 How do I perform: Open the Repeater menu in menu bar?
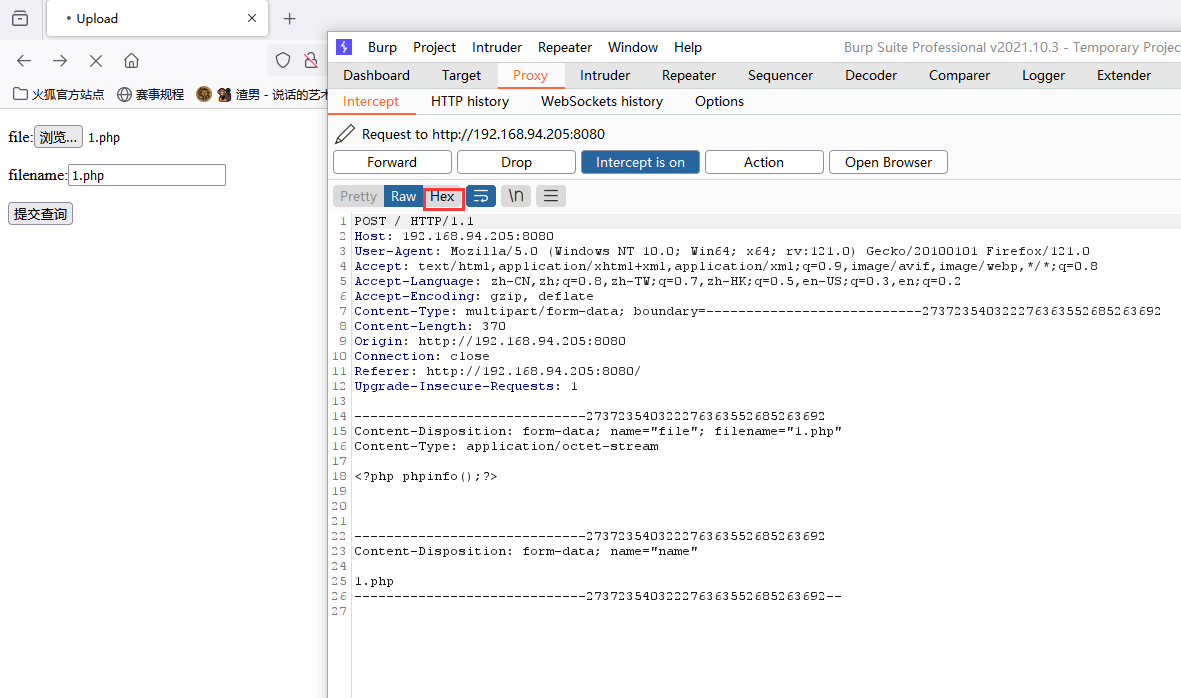[564, 47]
